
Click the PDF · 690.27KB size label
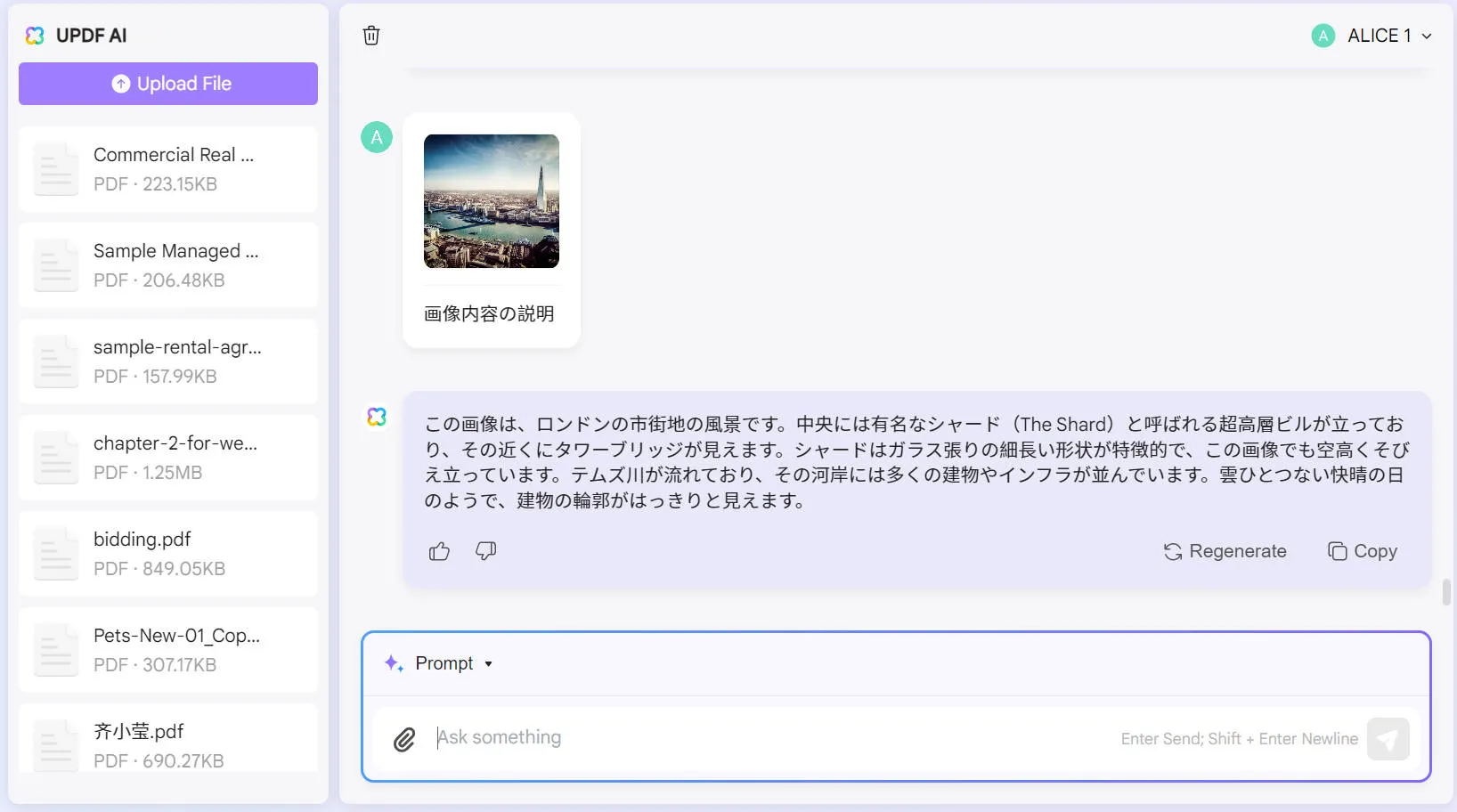coord(159,761)
